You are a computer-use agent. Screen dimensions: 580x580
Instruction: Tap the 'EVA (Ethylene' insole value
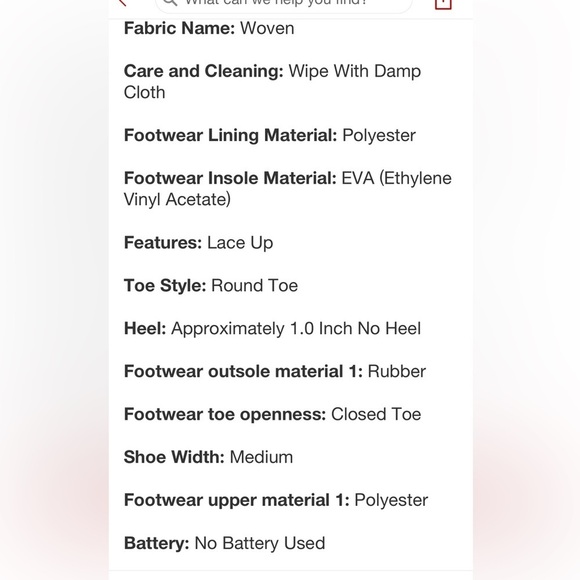pyautogui.click(x=396, y=178)
